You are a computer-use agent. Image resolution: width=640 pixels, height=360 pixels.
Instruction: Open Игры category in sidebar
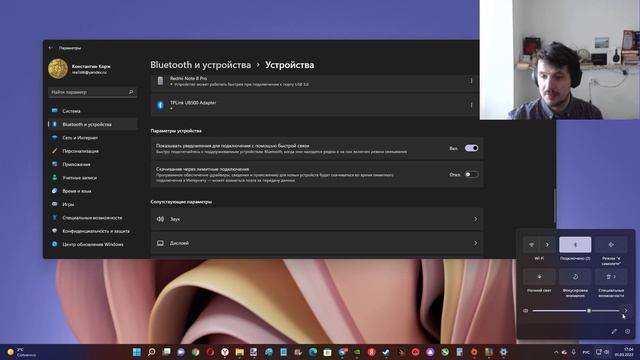[x=93, y=204]
